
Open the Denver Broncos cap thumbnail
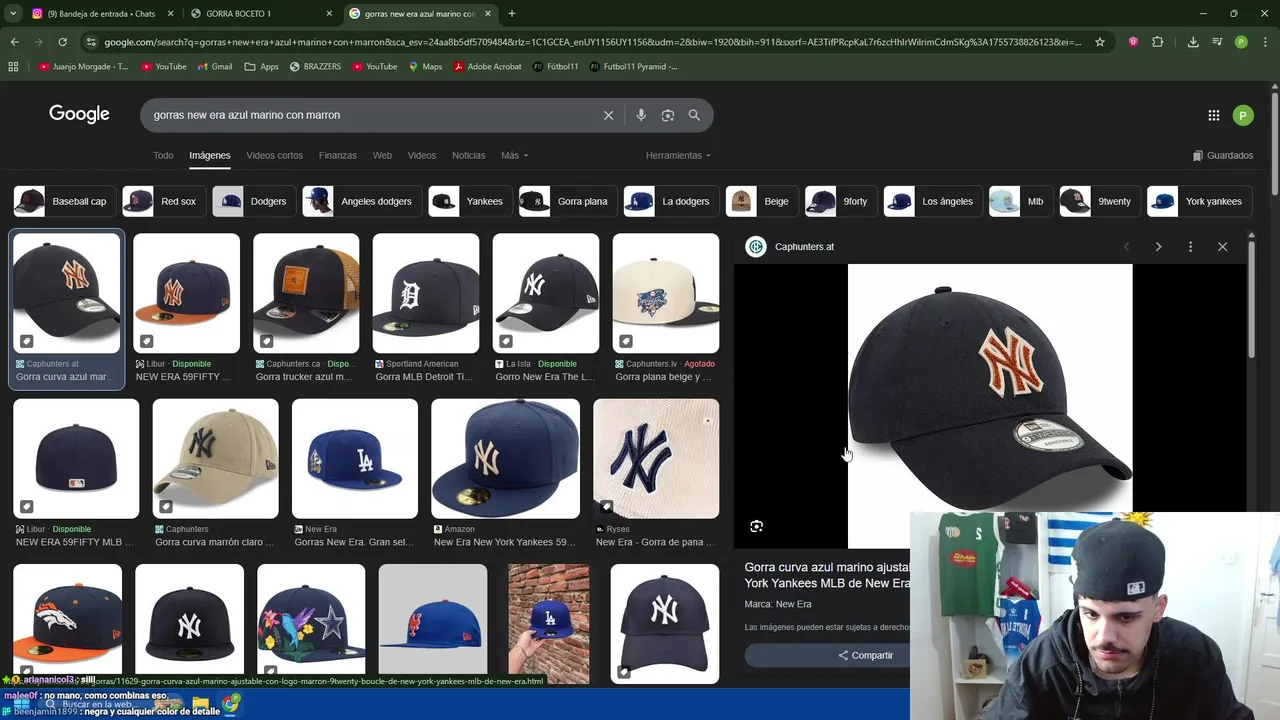pyautogui.click(x=67, y=620)
